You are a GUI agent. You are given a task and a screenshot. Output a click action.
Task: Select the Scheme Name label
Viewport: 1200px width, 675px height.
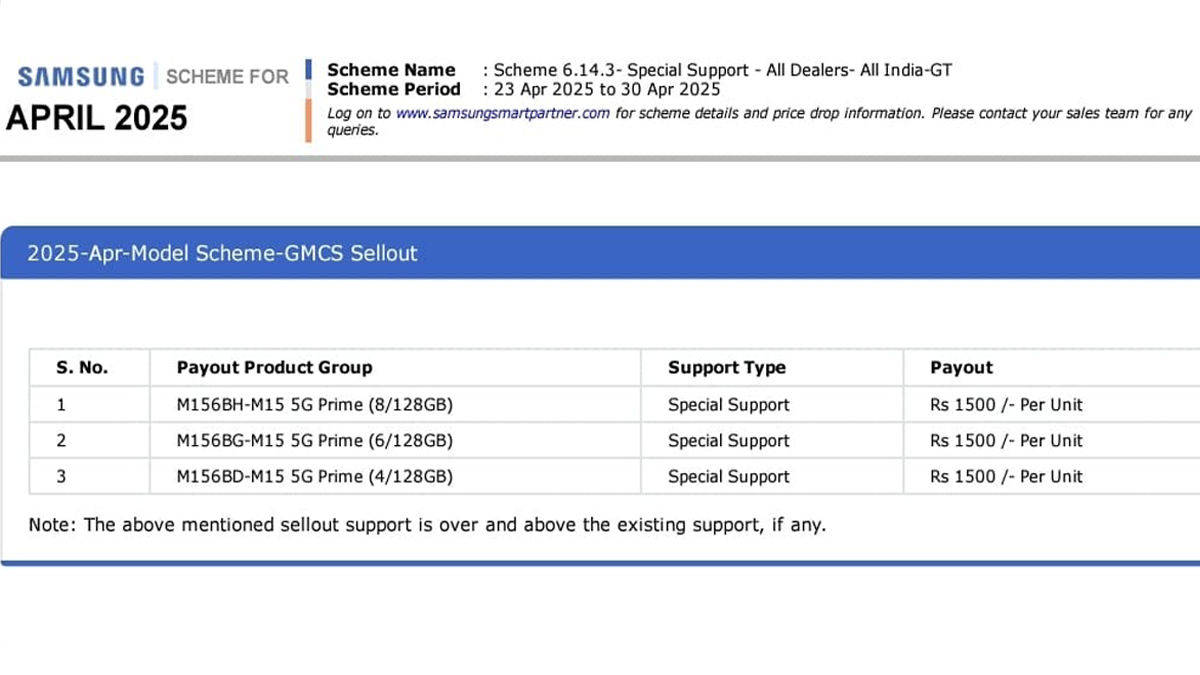(x=391, y=70)
